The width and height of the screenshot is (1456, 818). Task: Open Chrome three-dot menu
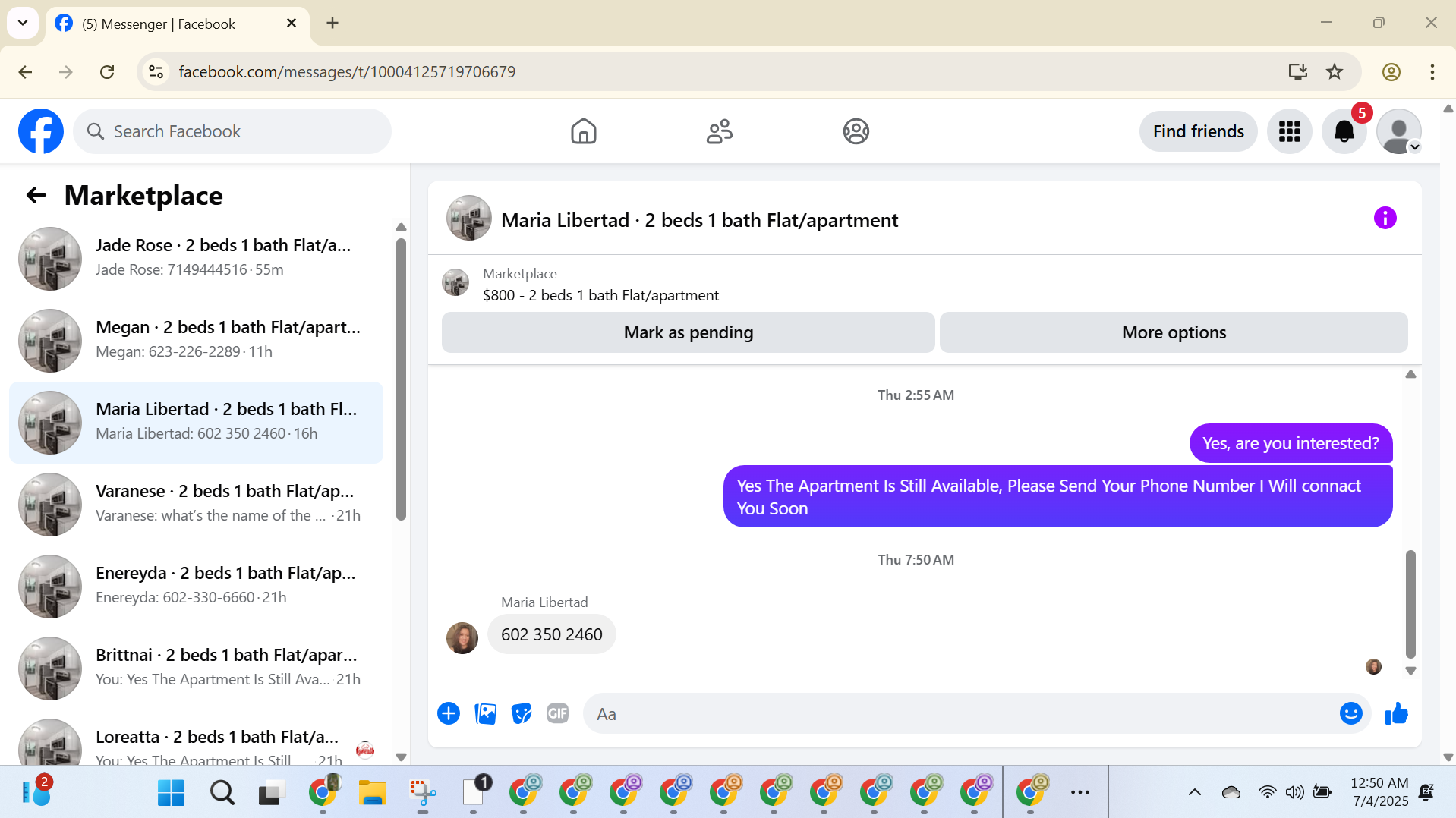[x=1432, y=72]
